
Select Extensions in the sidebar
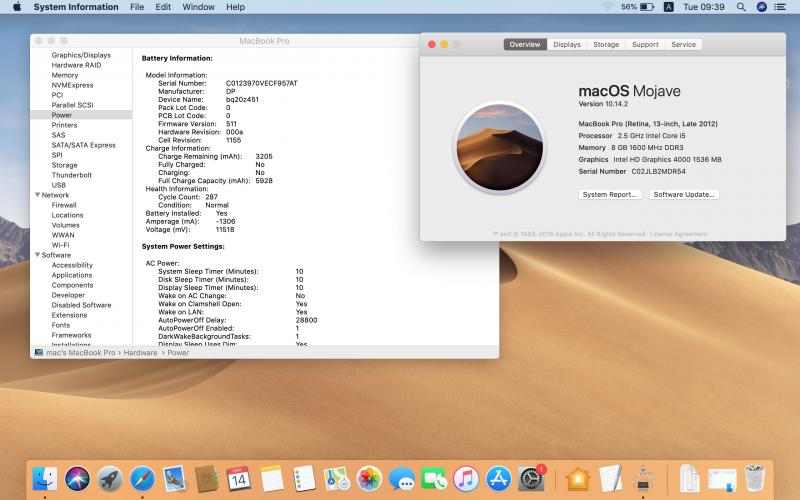click(x=69, y=315)
